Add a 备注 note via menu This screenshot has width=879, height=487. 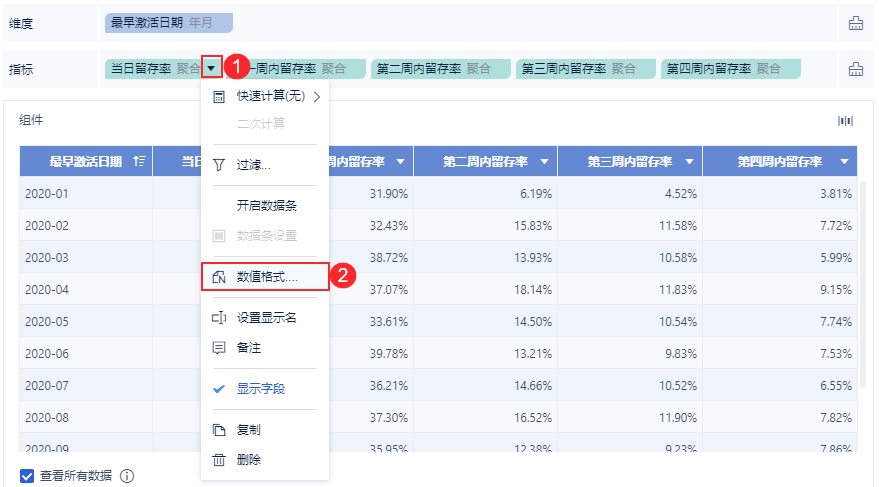coord(249,348)
